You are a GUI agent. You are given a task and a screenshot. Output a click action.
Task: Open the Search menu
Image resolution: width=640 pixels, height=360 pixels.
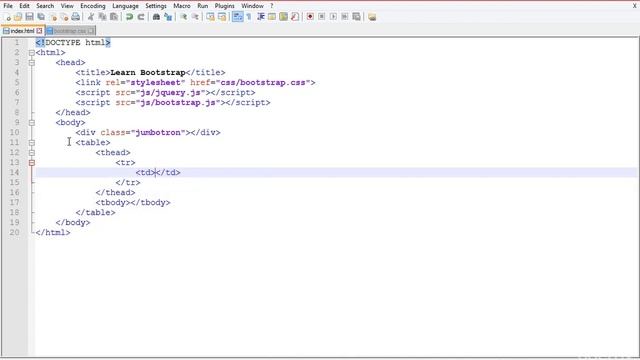point(45,6)
